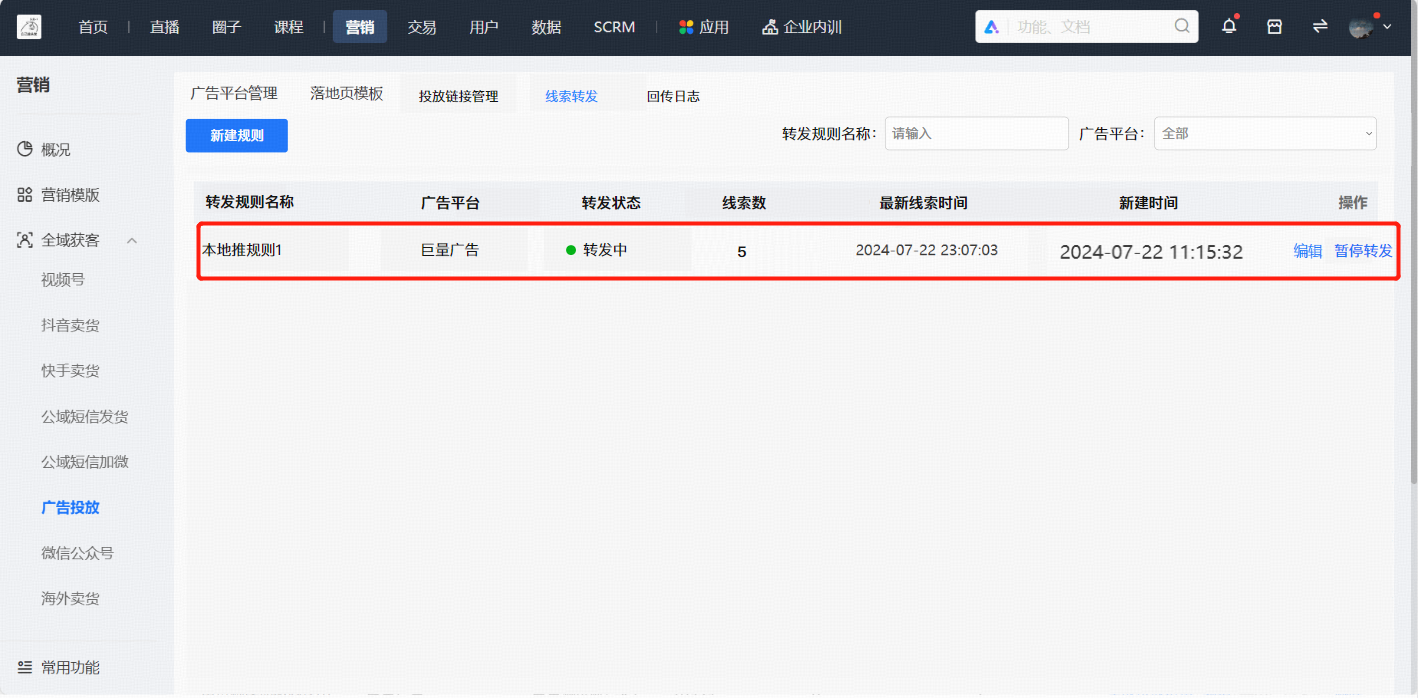Click the app logo in the top-left corner
This screenshot has height=698, width=1418.
pos(29,27)
